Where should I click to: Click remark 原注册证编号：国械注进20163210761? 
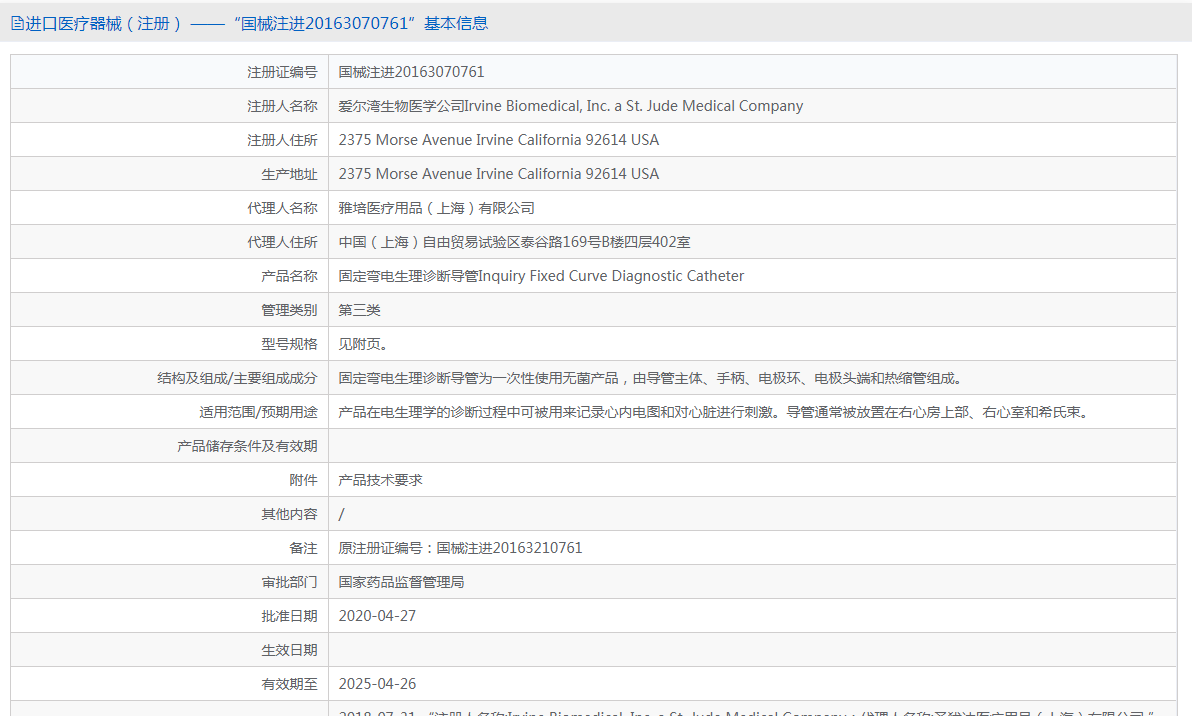click(x=460, y=548)
